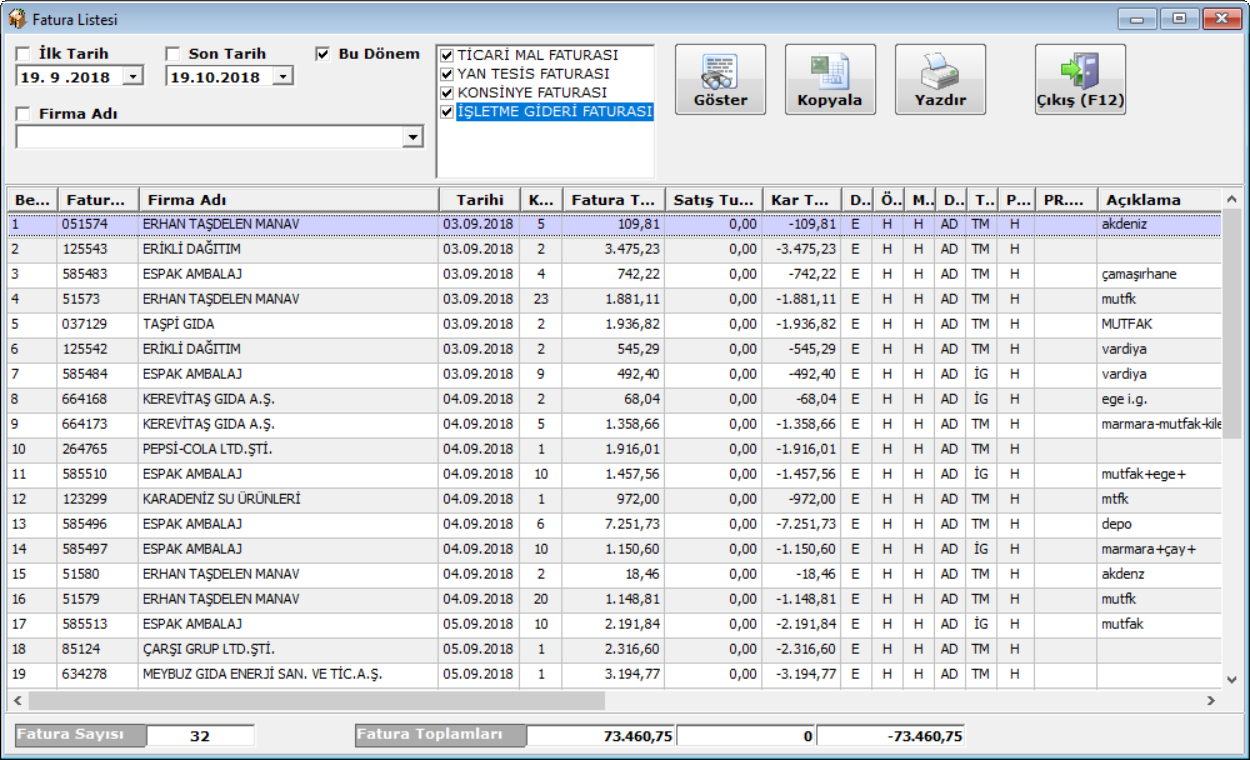
Task: Open the İlk Tarih date dropdown
Action: [x=133, y=77]
